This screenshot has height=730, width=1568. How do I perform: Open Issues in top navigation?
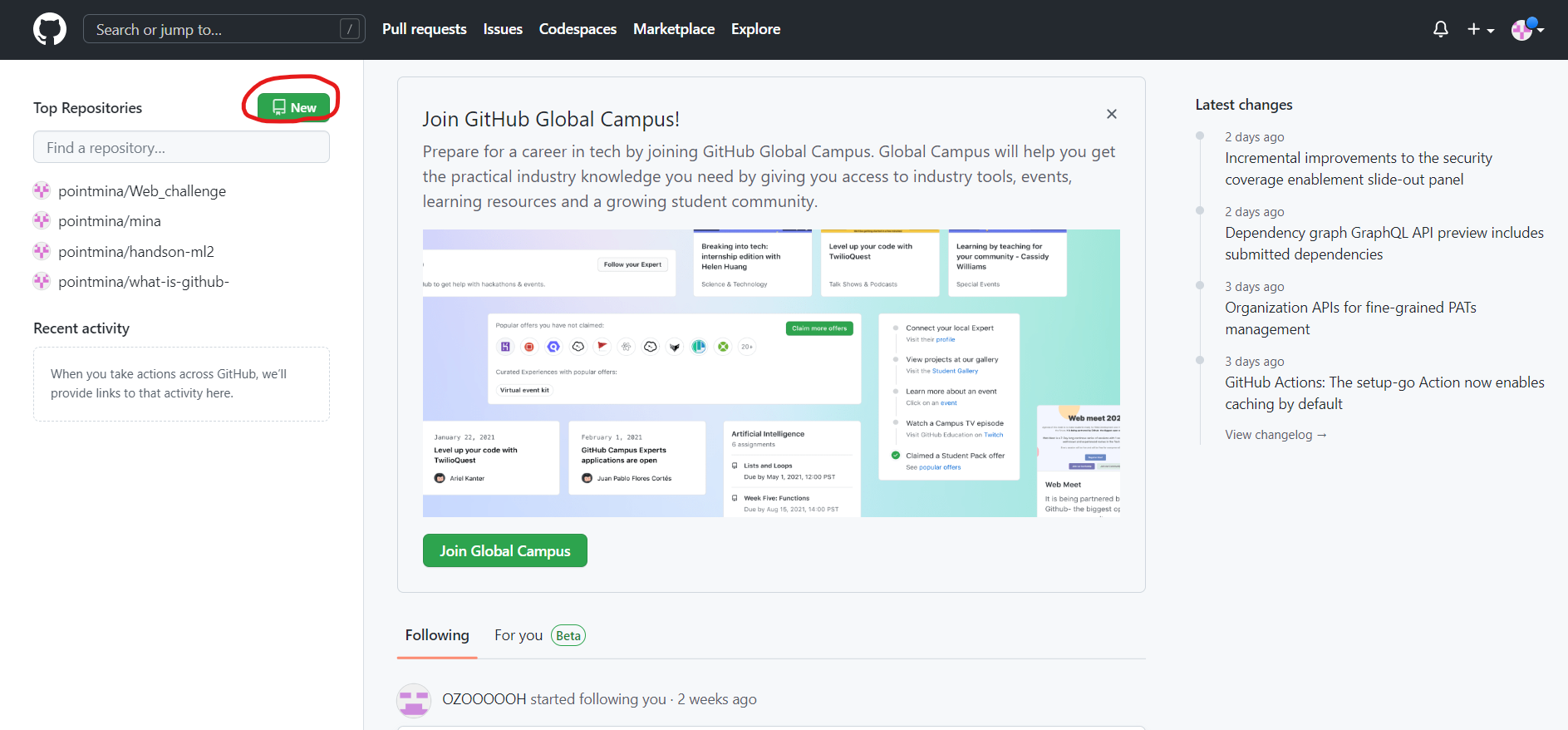tap(503, 29)
